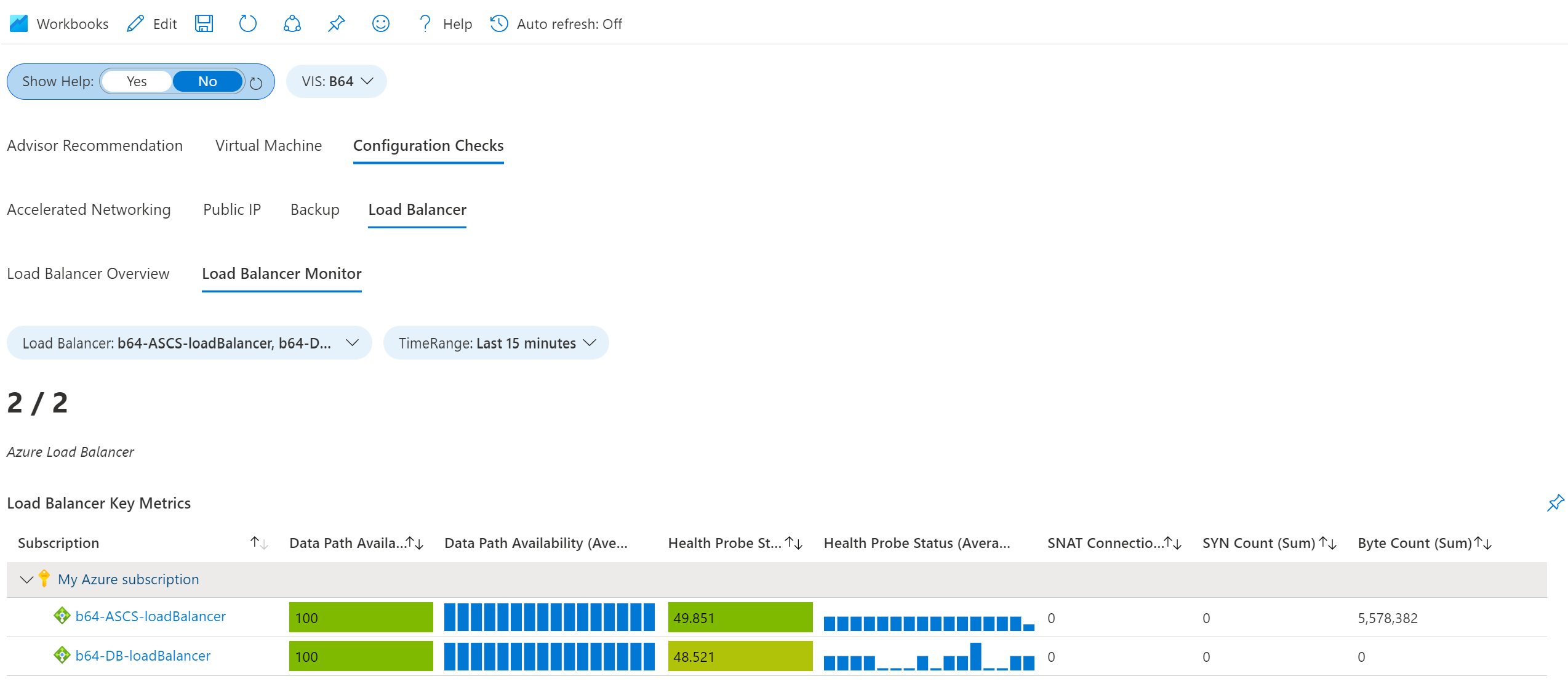Open the b64-DB-loadBalancer link
The height and width of the screenshot is (692, 1568).
click(143, 656)
